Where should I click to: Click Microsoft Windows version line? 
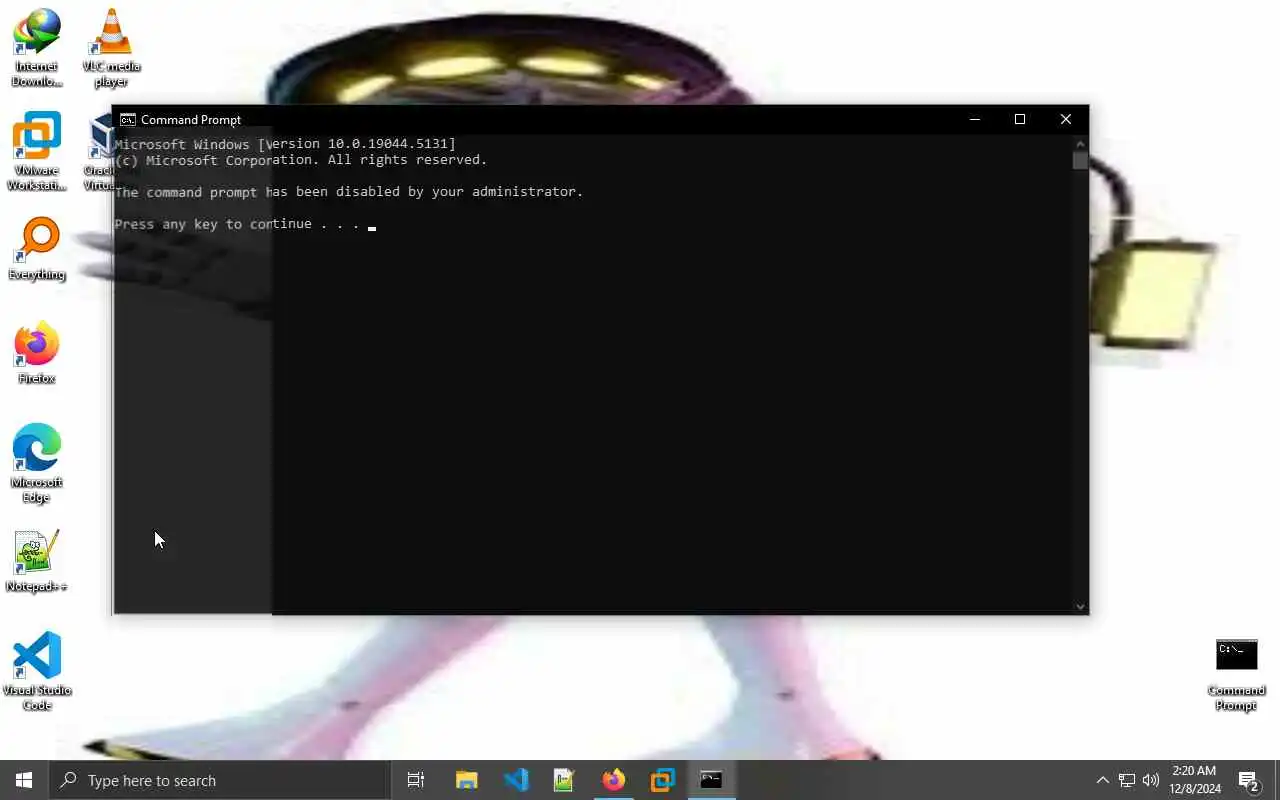pyautogui.click(x=285, y=144)
